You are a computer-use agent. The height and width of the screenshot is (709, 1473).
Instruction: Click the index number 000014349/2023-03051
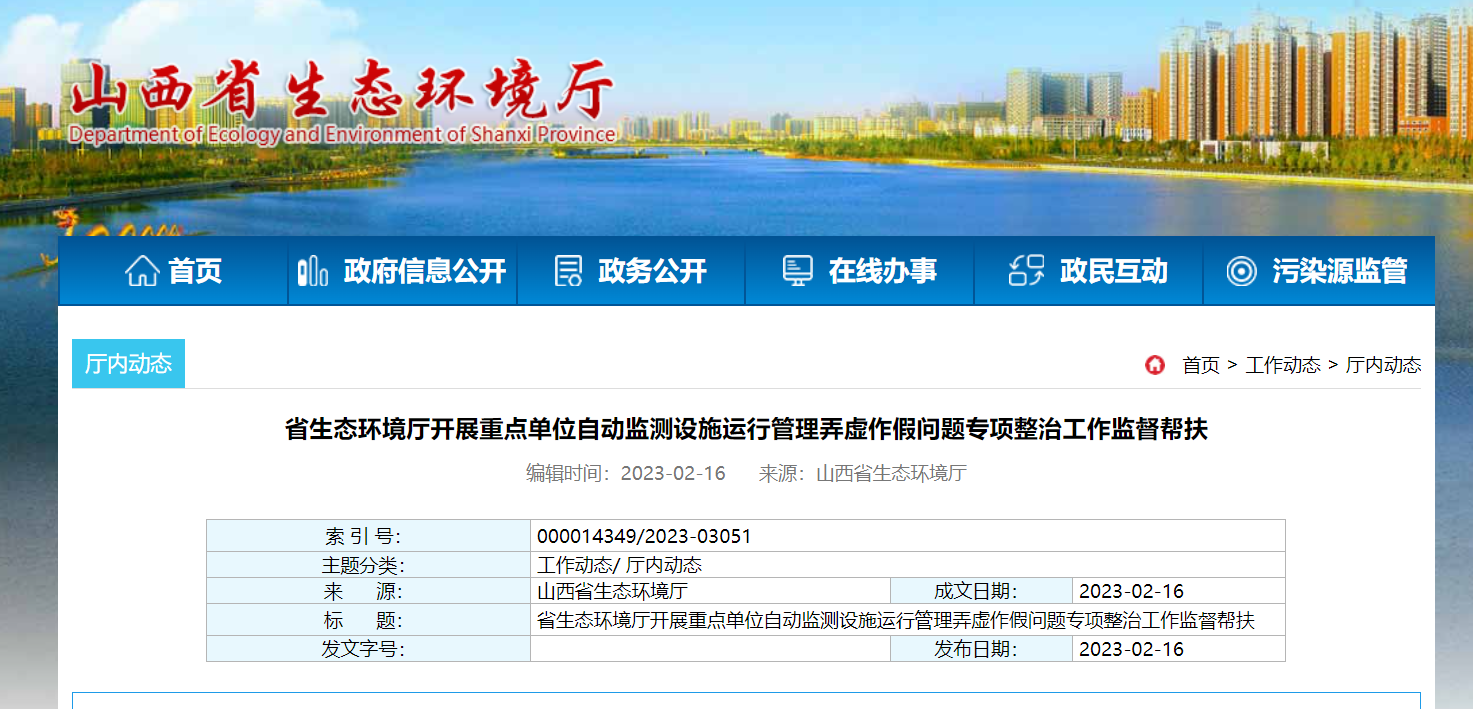pyautogui.click(x=644, y=536)
